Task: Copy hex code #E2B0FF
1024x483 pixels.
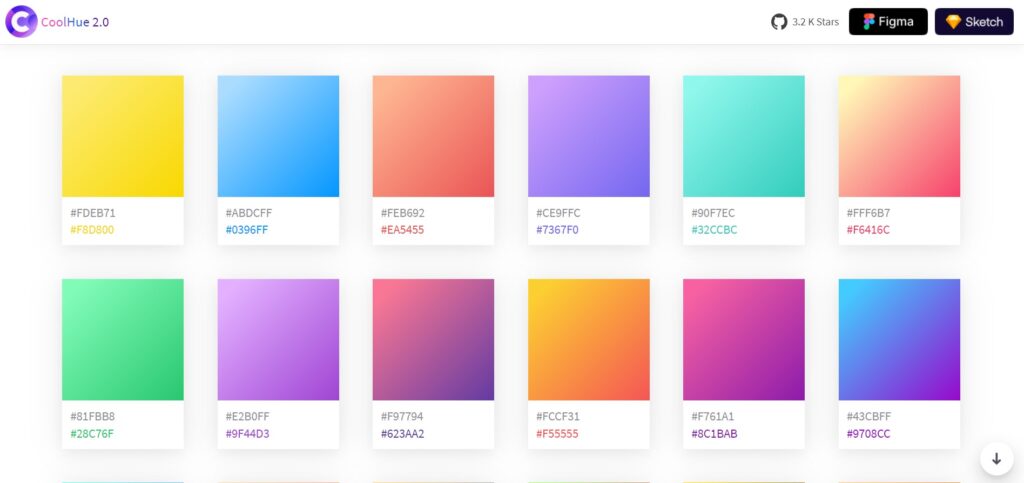Action: point(248,416)
